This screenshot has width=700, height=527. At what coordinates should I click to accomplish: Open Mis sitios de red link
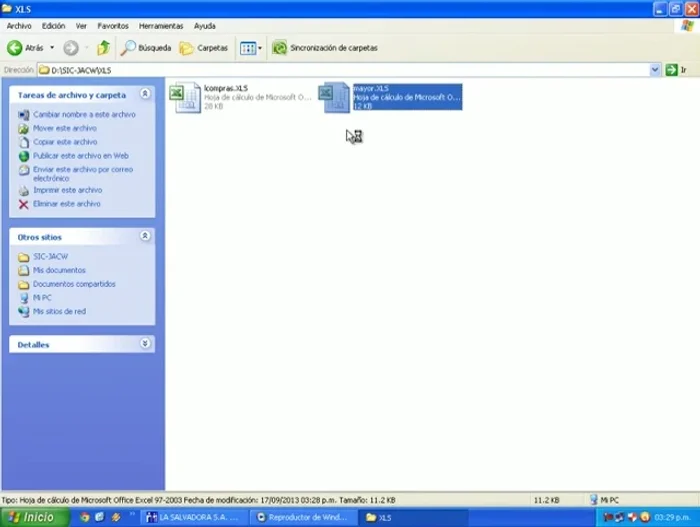(59, 311)
